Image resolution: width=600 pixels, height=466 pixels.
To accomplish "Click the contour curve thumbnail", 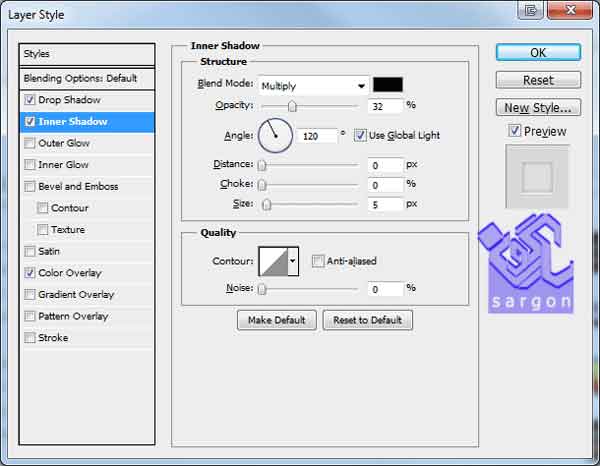I will 272,262.
